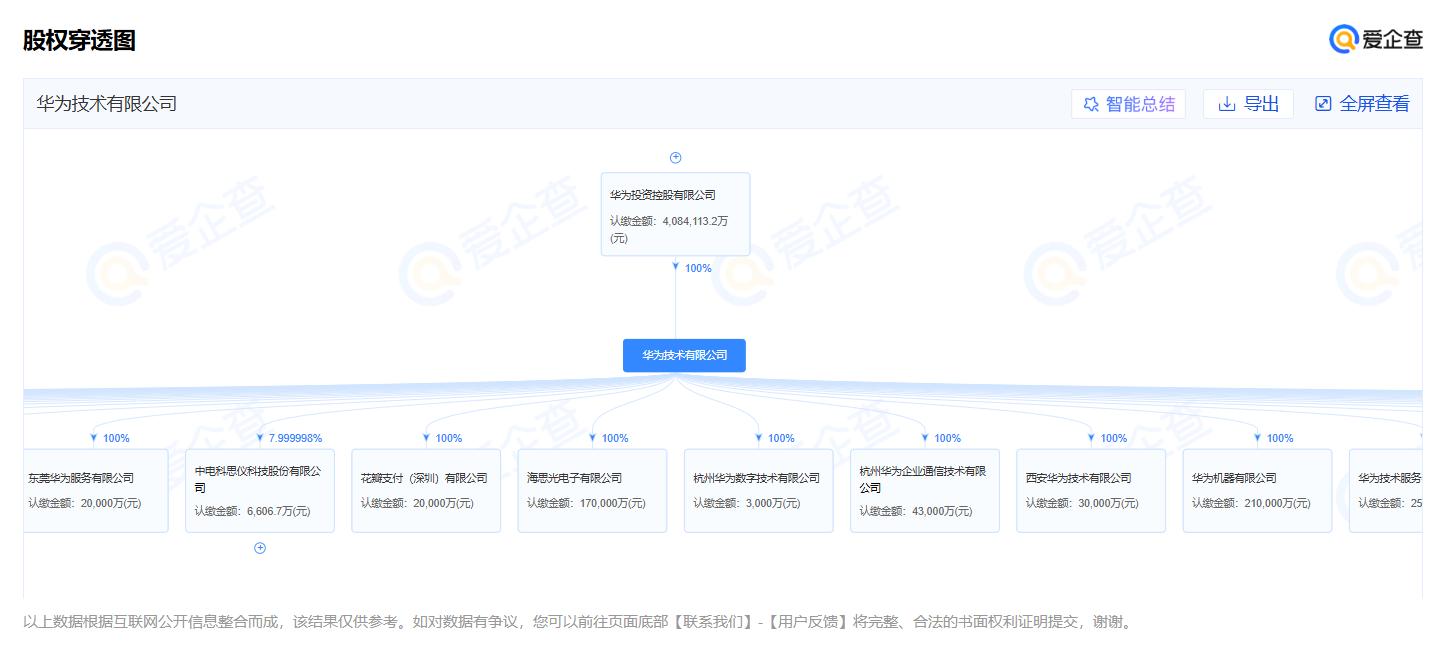Screen dimensions: 1449x656
Task: Click 认缴金额 4,084,113.2万 value
Action: point(669,229)
